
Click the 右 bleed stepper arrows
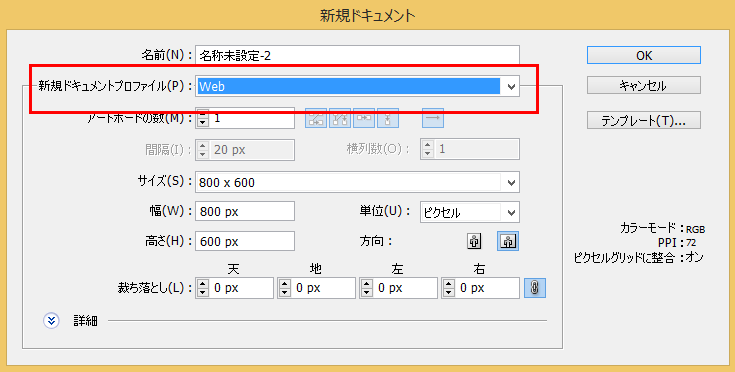click(x=449, y=288)
